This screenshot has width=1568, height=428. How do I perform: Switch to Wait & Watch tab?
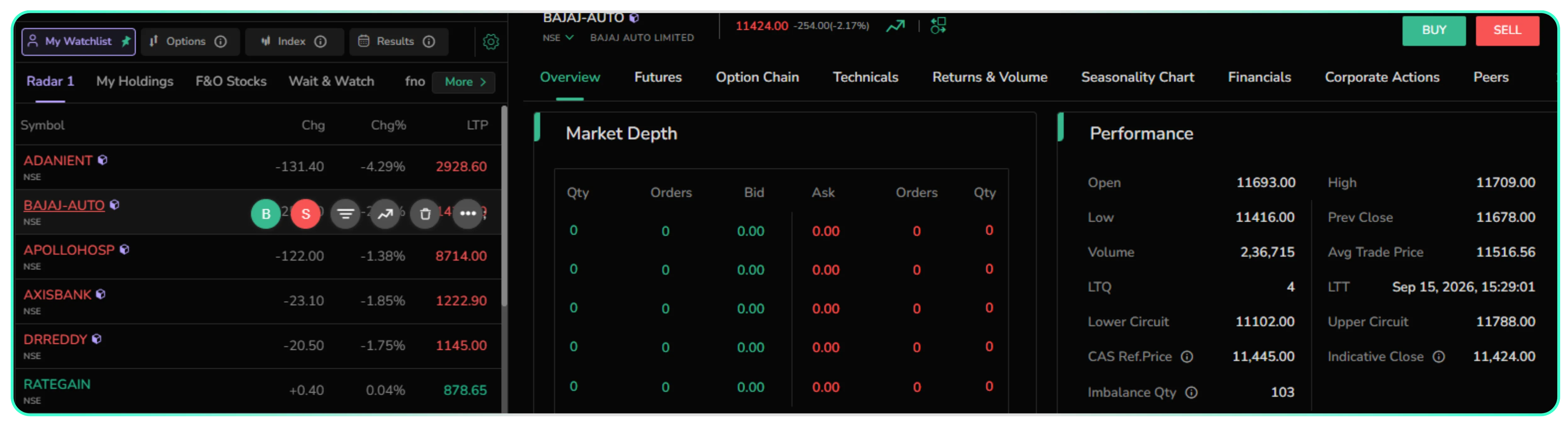331,82
